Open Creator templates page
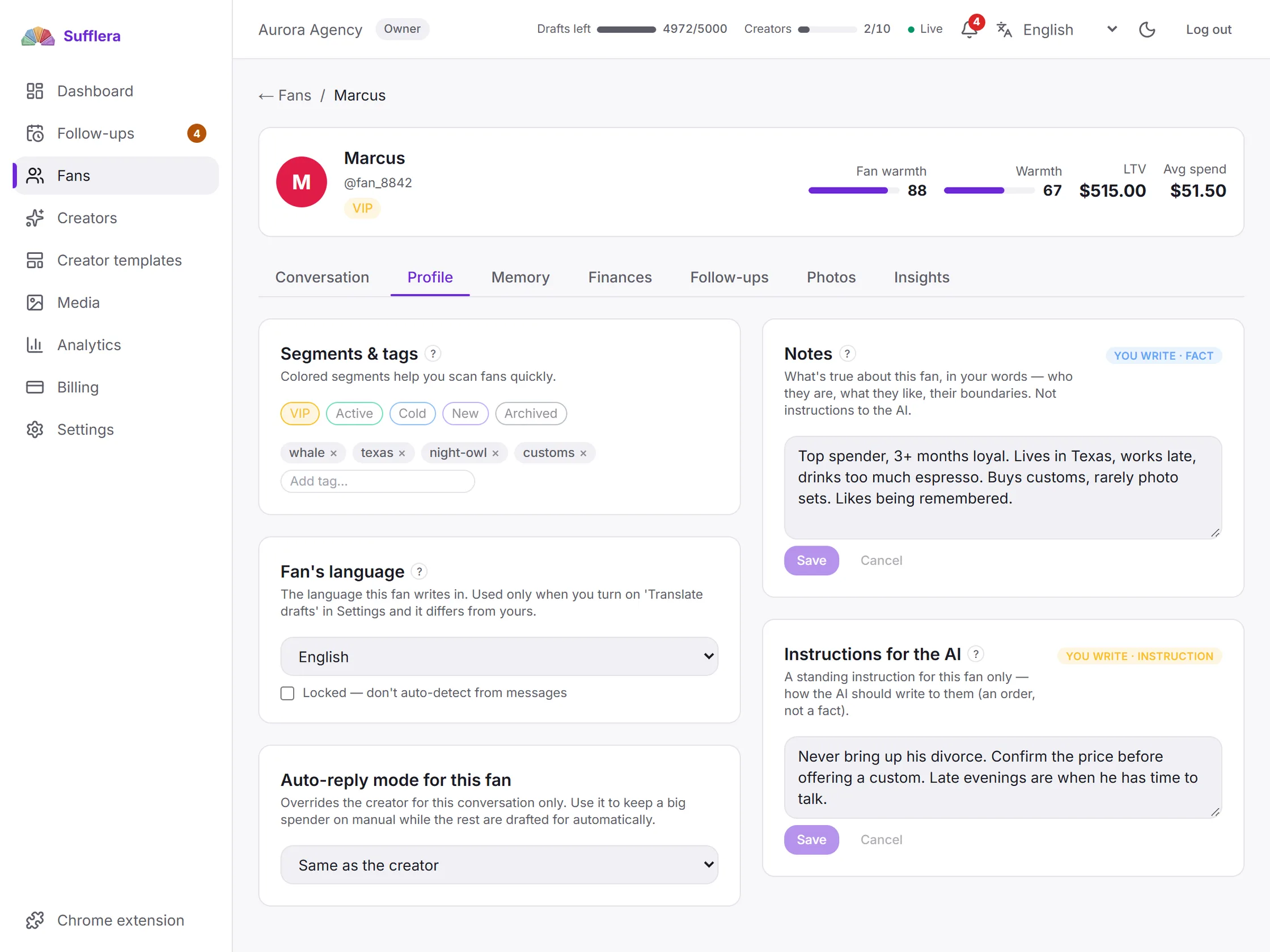Screen dimensions: 1270x952 116,261
